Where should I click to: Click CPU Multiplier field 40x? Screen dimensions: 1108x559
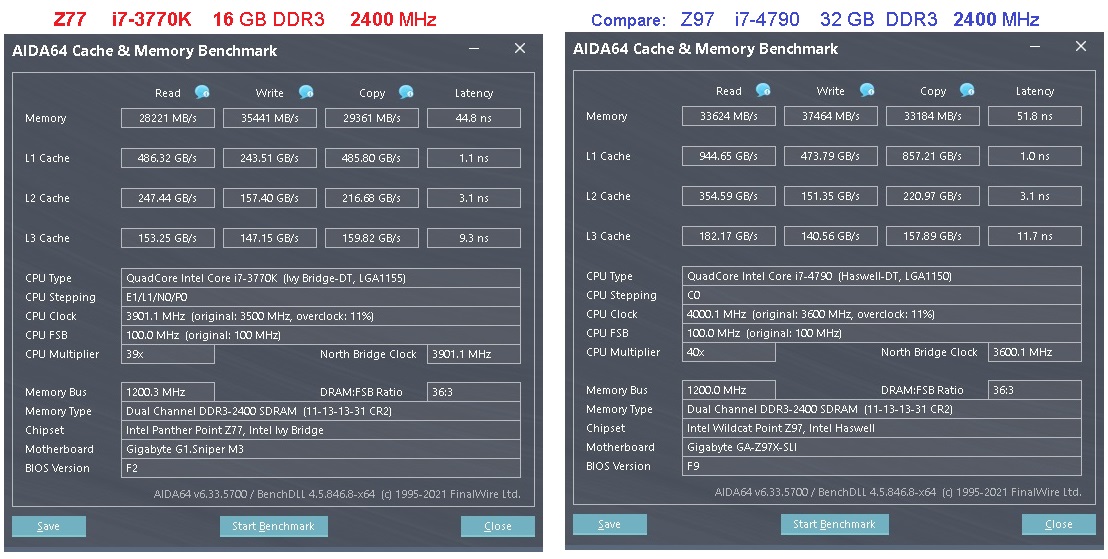click(x=729, y=352)
